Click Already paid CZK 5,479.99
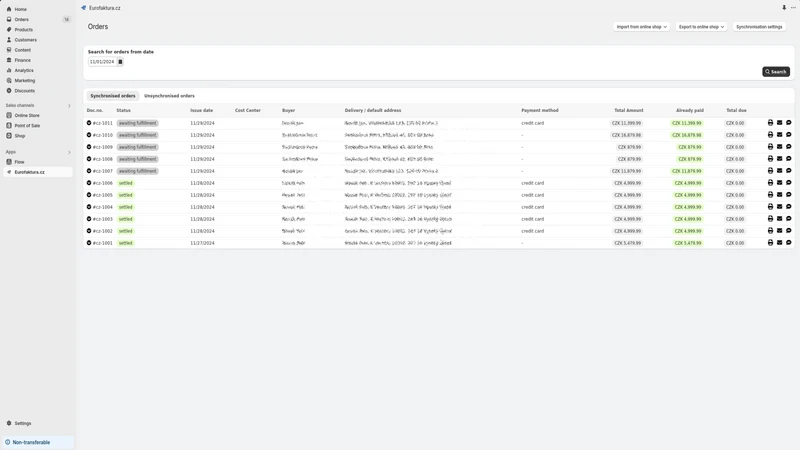Viewport: 800px width, 450px height. pos(688,243)
